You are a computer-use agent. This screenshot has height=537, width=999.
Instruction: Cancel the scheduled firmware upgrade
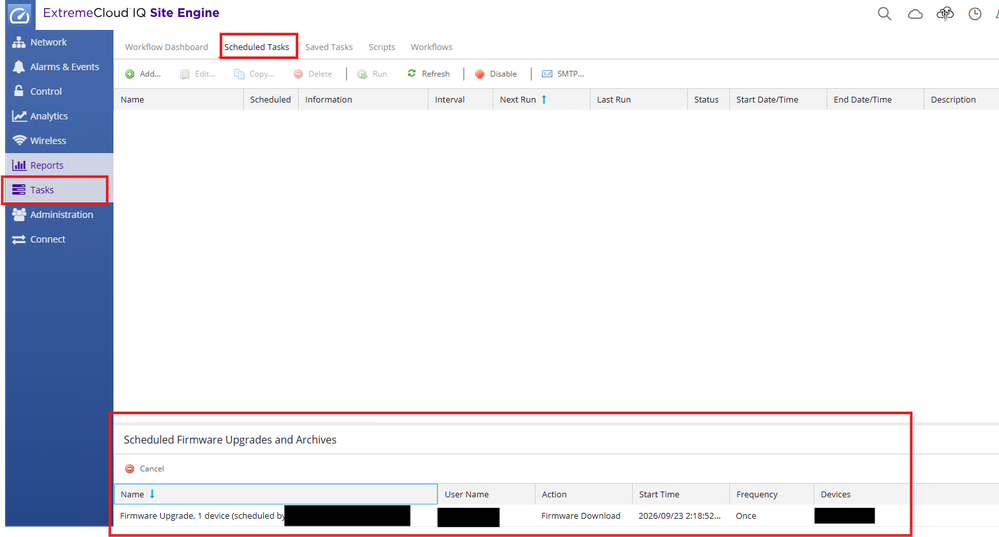(x=145, y=469)
